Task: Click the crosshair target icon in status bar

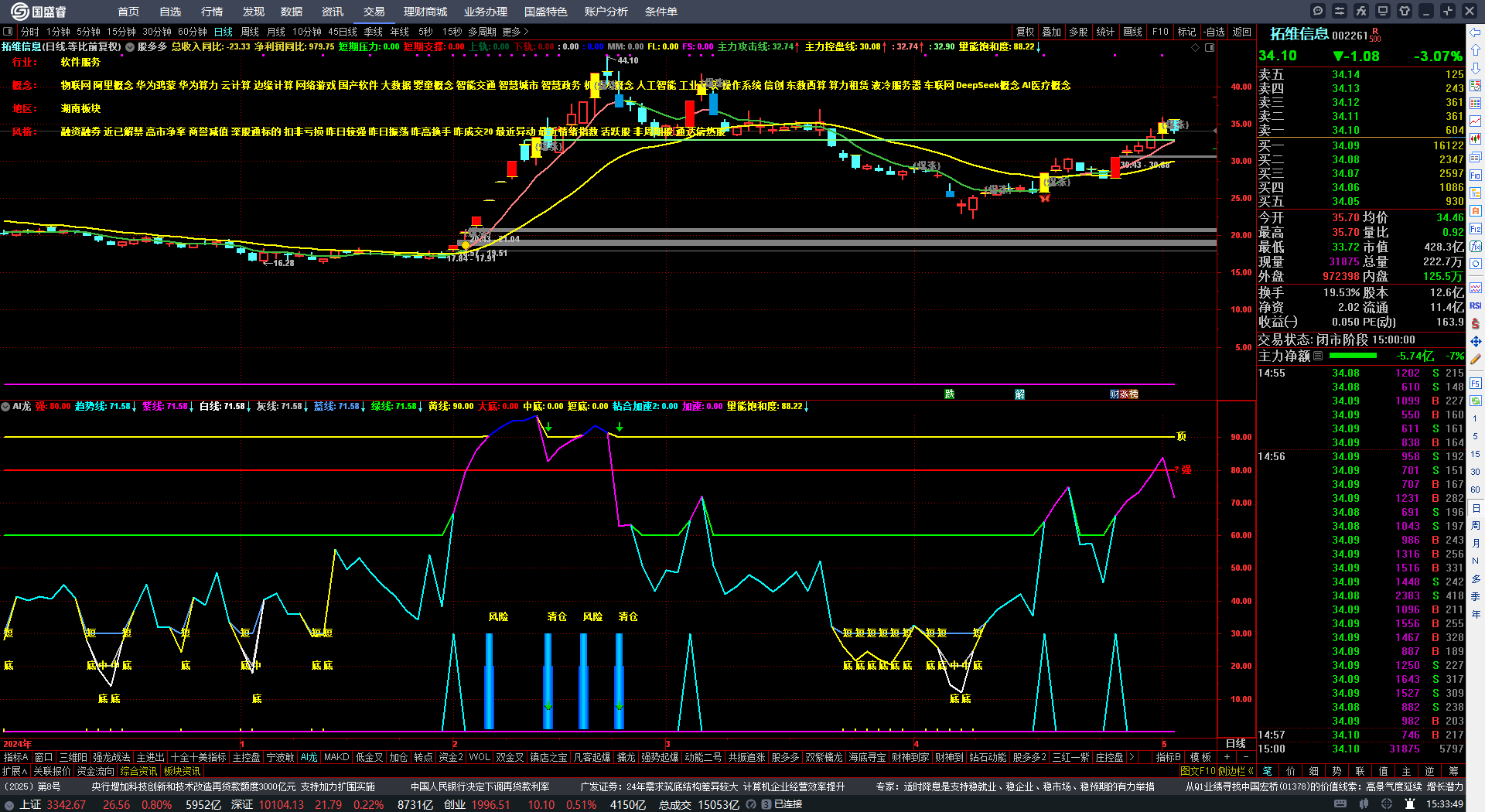Action: pos(1387,804)
